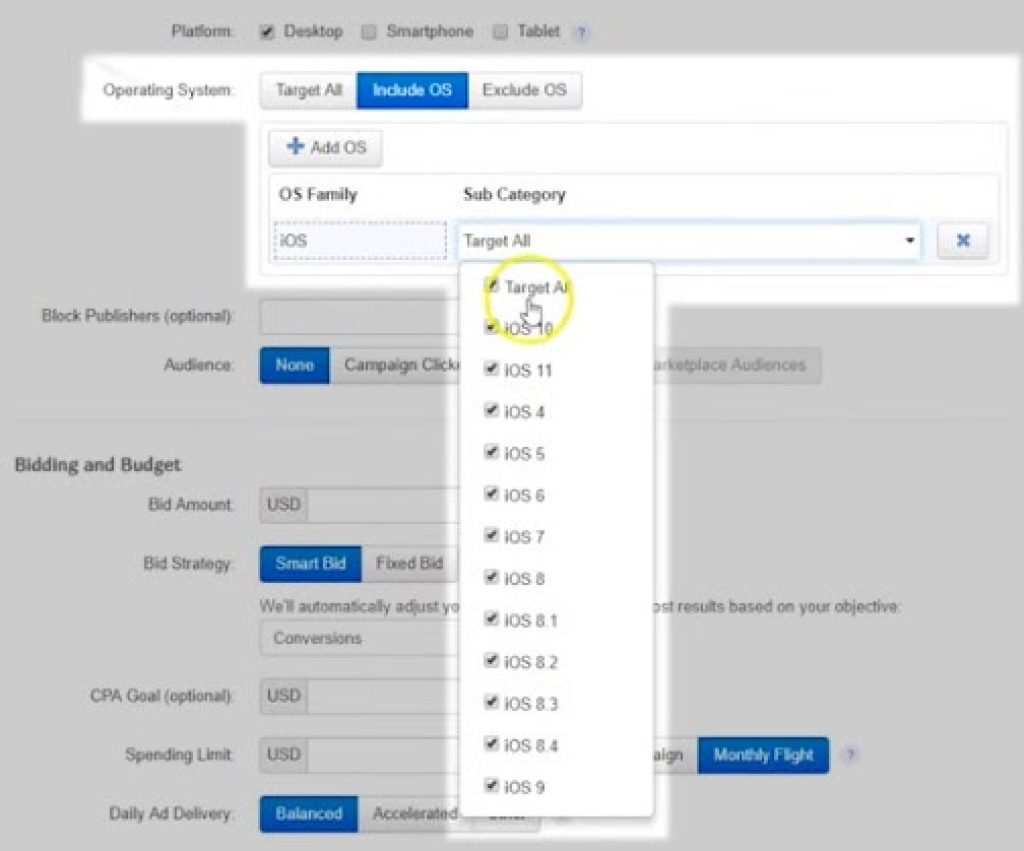This screenshot has width=1024, height=851.
Task: Choose the Fixed Bid strategy
Action: [x=408, y=563]
